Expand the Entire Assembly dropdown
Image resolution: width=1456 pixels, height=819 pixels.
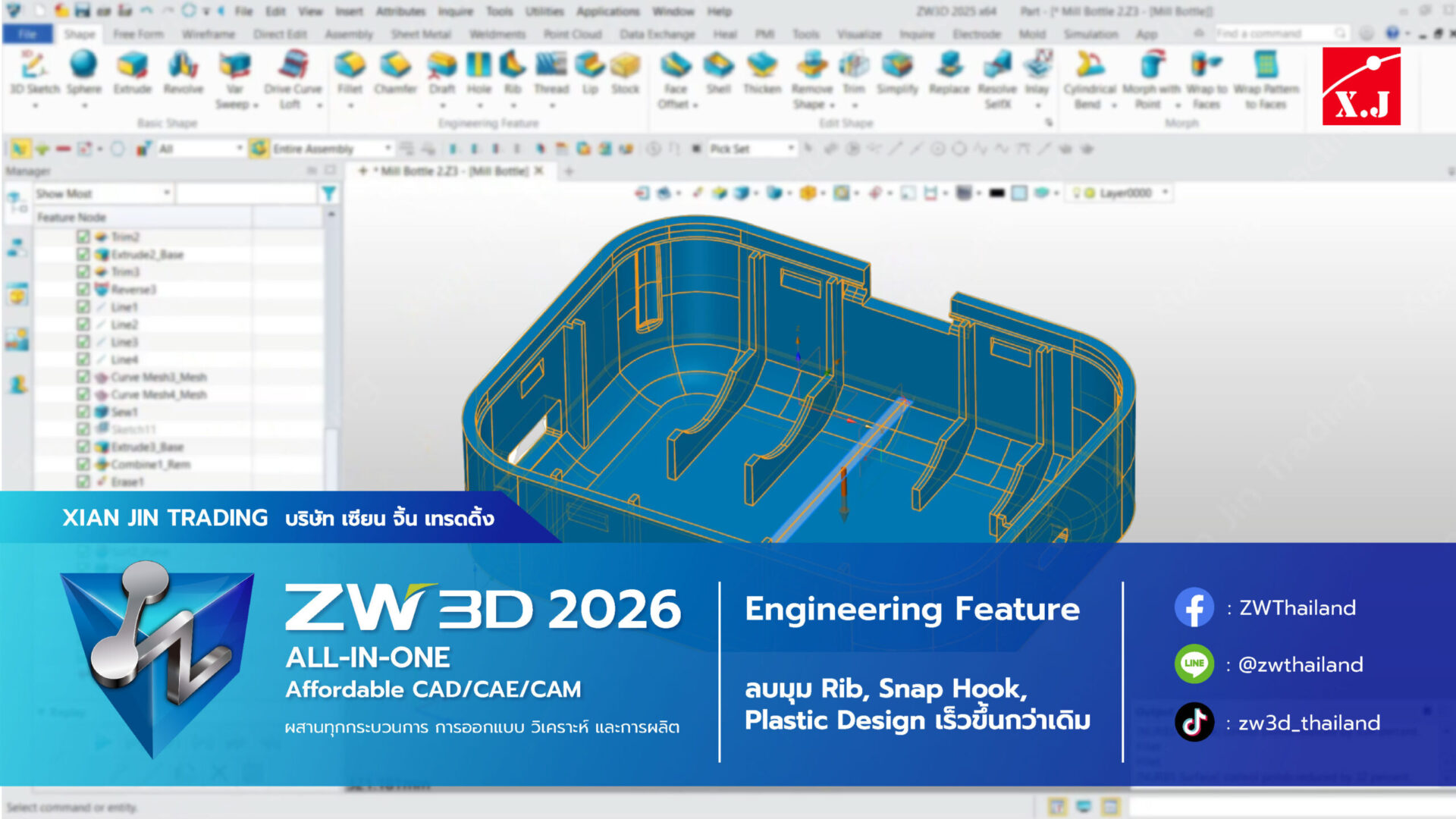[388, 149]
